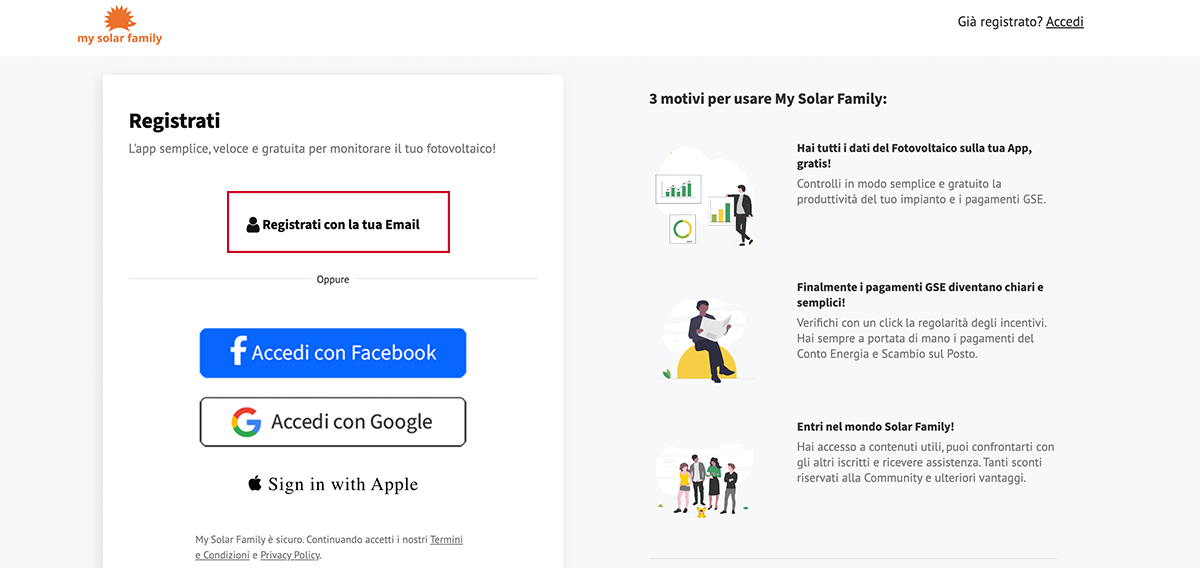The image size is (1200, 568).
Task: Click the Apple logo icon
Action: click(x=255, y=484)
